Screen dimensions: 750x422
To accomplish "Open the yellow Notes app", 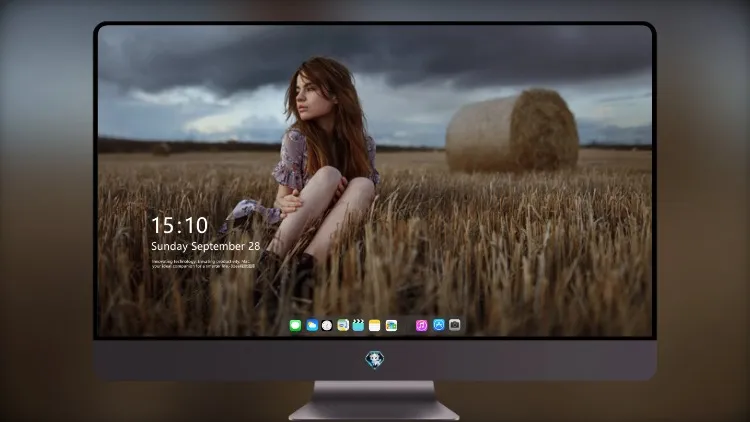I will [375, 325].
